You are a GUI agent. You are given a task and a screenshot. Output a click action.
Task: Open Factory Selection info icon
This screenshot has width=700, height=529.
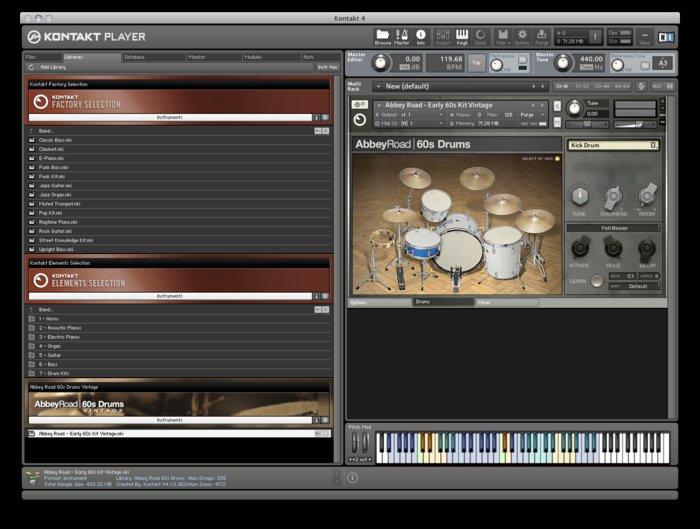coord(317,117)
